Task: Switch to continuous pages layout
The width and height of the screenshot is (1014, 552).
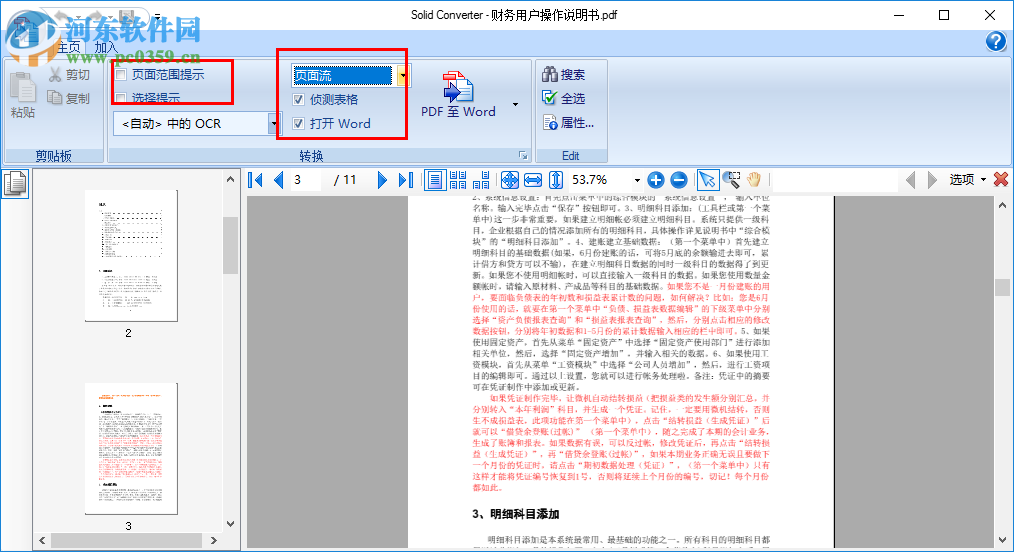Action: 458,180
